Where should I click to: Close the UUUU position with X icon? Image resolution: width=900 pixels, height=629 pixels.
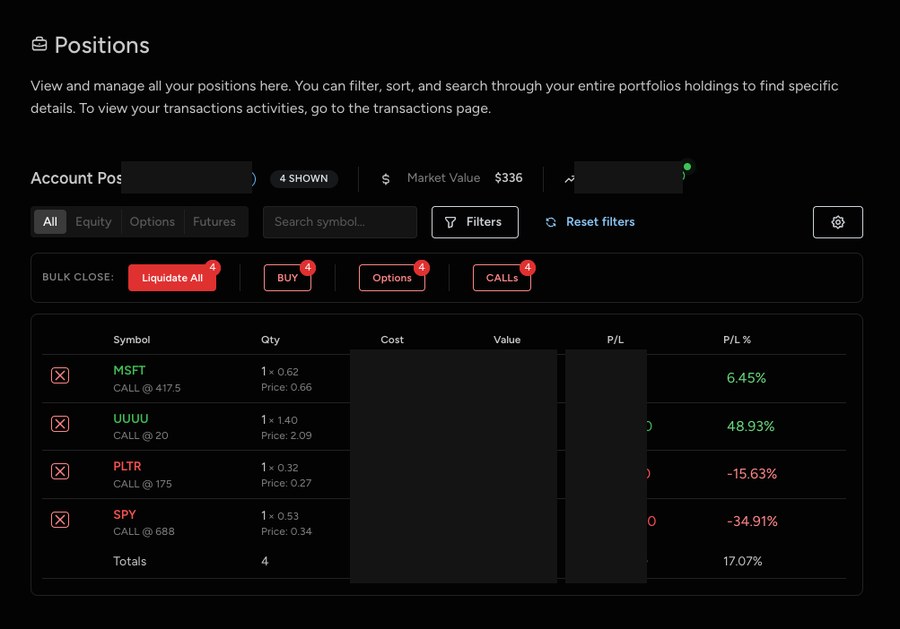[60, 423]
